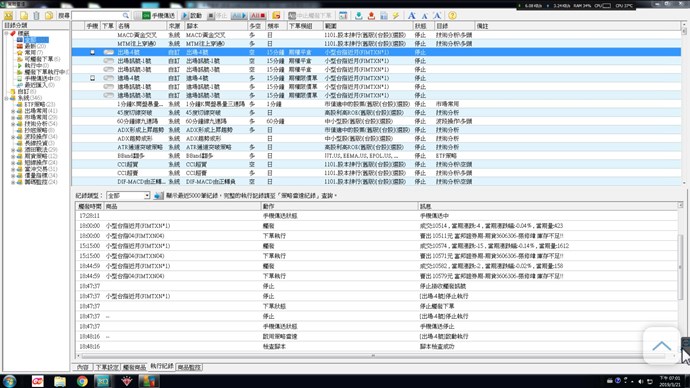The height and width of the screenshot is (388, 690).
Task: Select 最新 (20) tag in tree
Action: point(35,46)
